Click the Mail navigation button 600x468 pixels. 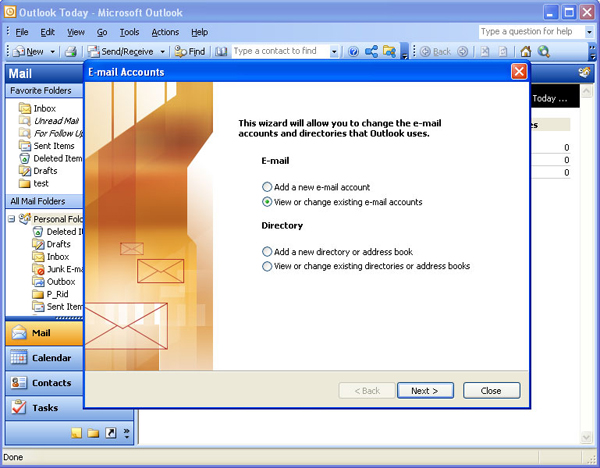[44, 333]
